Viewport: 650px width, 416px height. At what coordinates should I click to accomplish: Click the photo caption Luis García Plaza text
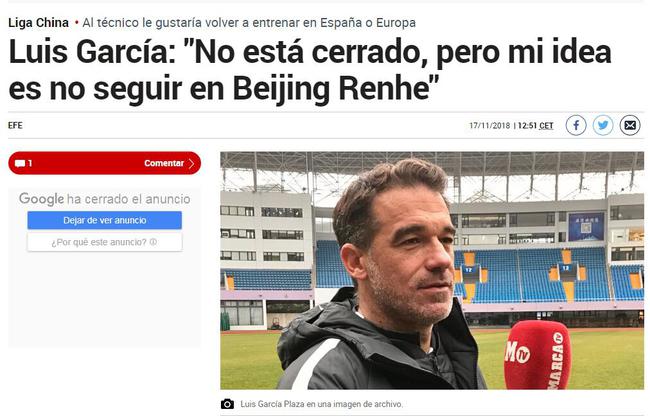tap(321, 404)
